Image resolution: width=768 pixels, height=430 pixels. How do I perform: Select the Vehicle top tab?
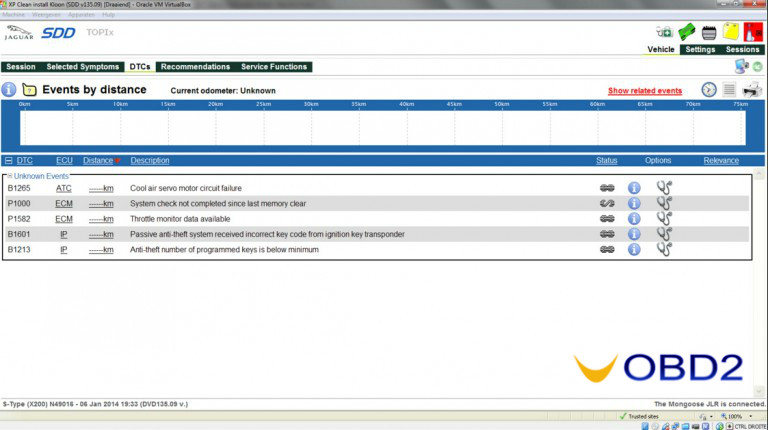[x=661, y=49]
